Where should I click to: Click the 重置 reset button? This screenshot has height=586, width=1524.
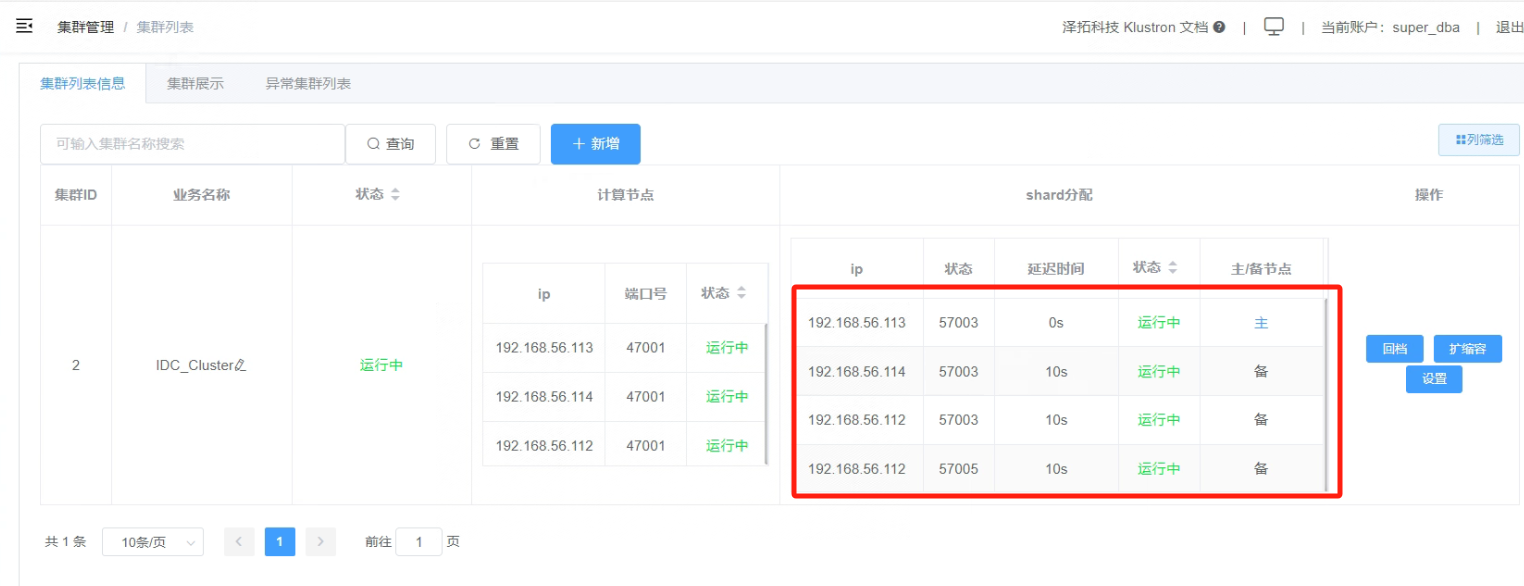click(x=493, y=144)
